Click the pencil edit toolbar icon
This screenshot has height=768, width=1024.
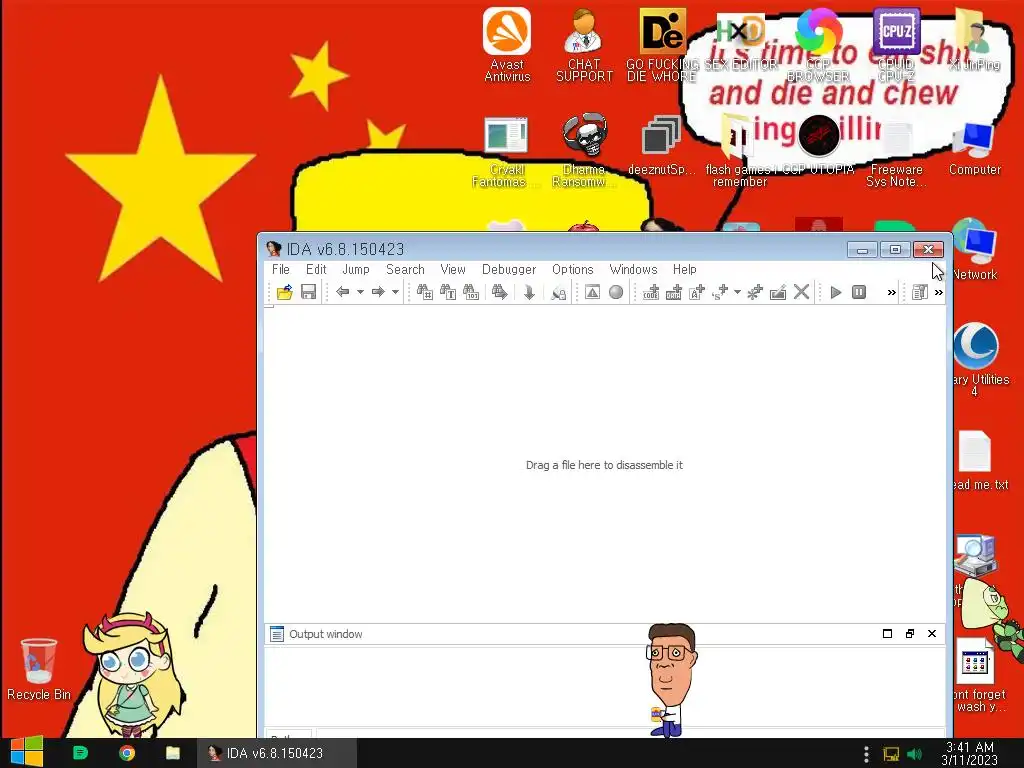(x=778, y=292)
